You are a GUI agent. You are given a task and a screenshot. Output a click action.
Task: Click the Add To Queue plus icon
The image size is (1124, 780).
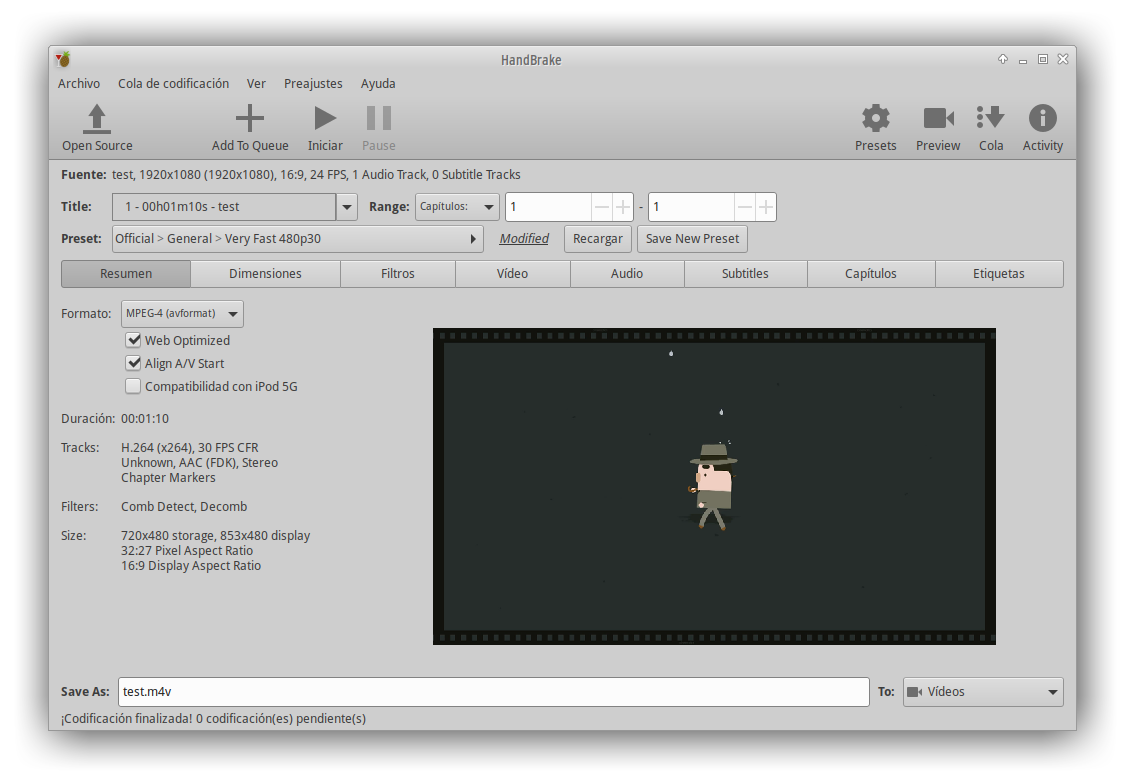coord(250,119)
